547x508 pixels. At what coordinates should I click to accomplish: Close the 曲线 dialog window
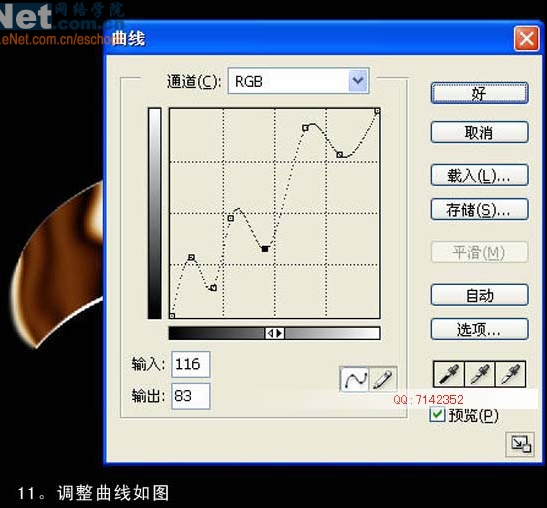tap(526, 38)
